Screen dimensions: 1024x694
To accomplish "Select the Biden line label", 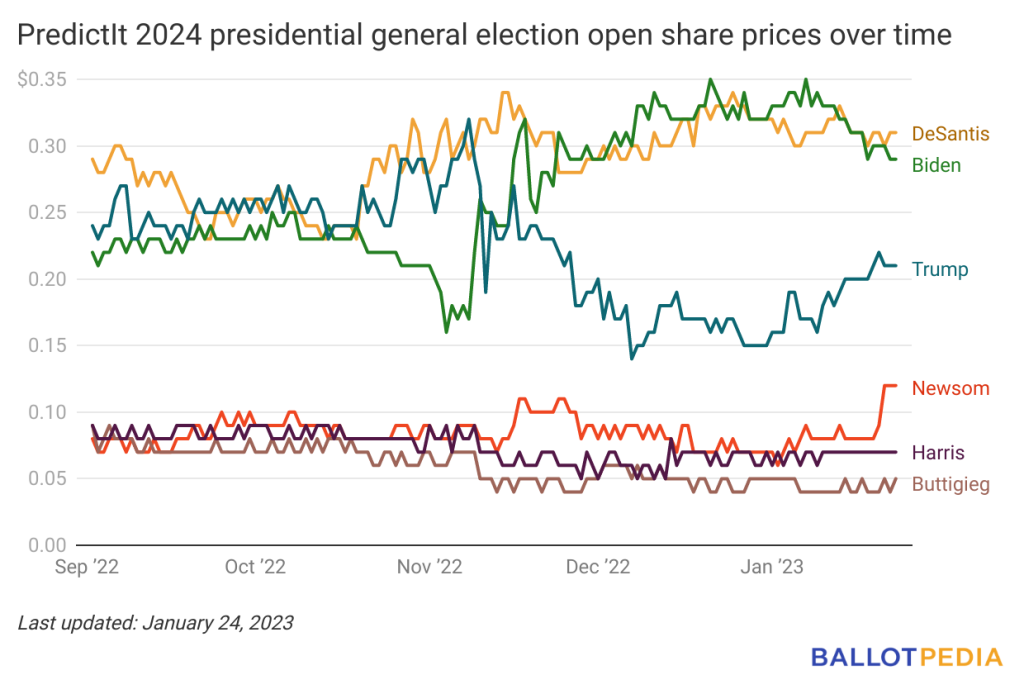I will pos(936,165).
